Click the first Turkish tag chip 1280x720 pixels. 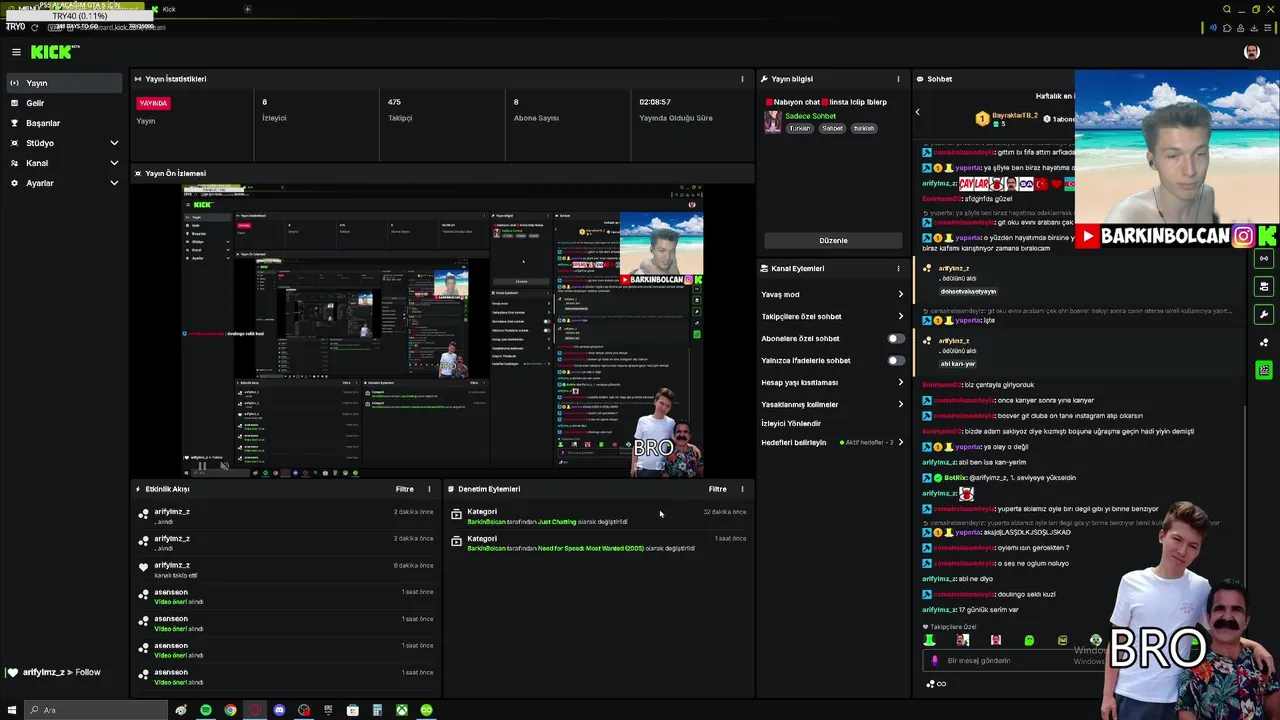pos(800,129)
